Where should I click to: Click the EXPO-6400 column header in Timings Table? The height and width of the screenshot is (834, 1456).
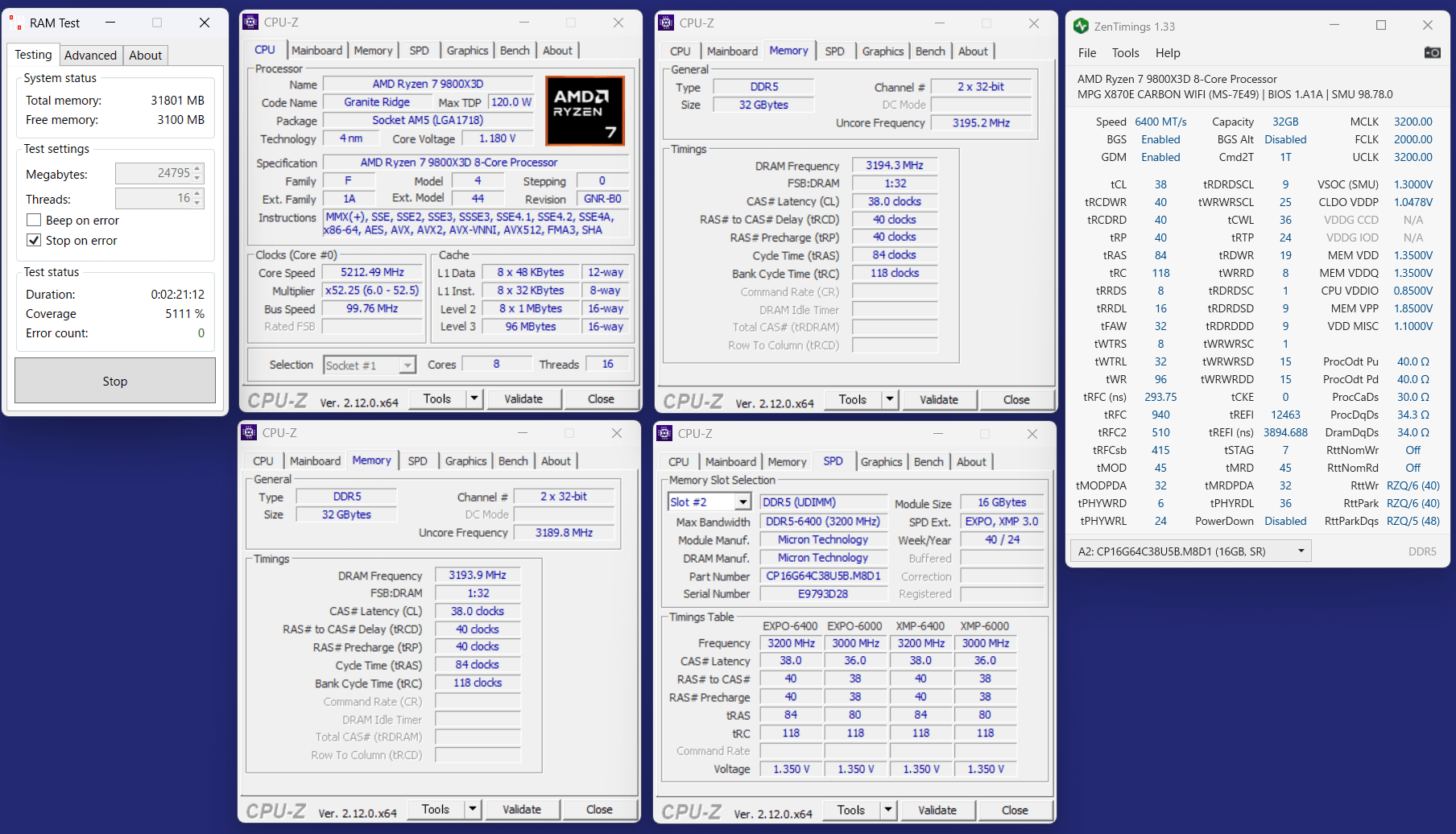coord(790,625)
